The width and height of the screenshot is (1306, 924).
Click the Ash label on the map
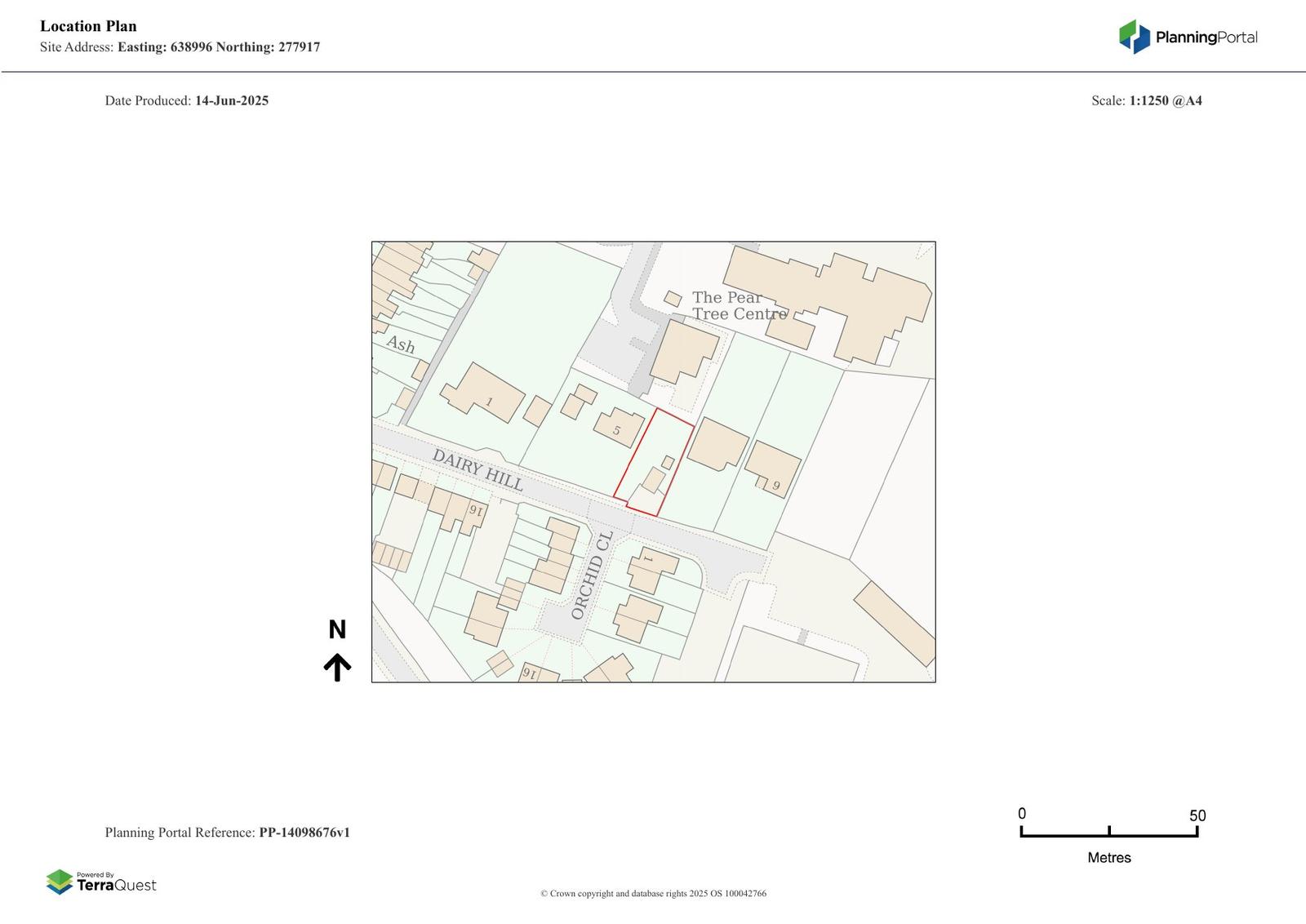coord(401,344)
